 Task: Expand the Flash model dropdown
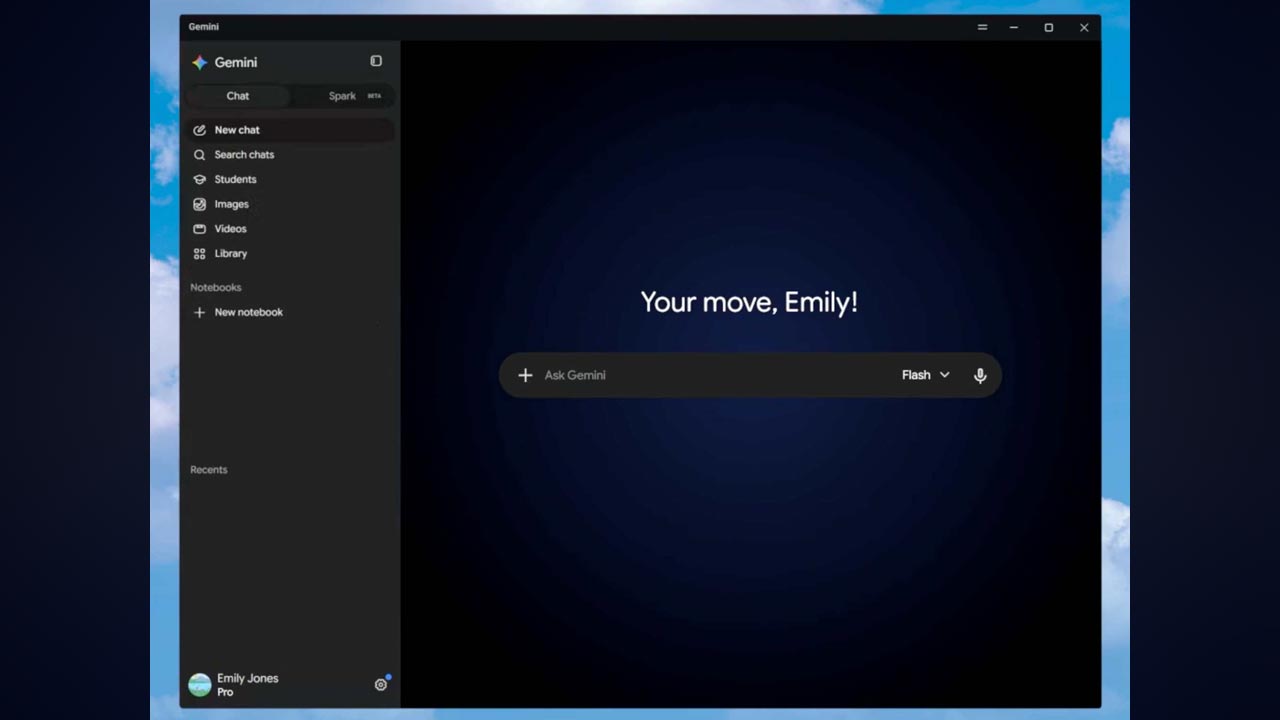(x=926, y=375)
